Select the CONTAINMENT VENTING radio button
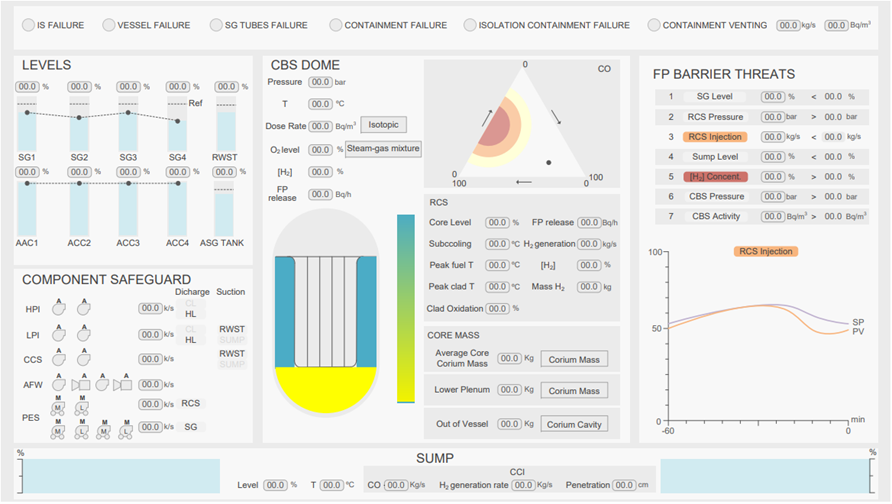892x504 pixels. 654,25
